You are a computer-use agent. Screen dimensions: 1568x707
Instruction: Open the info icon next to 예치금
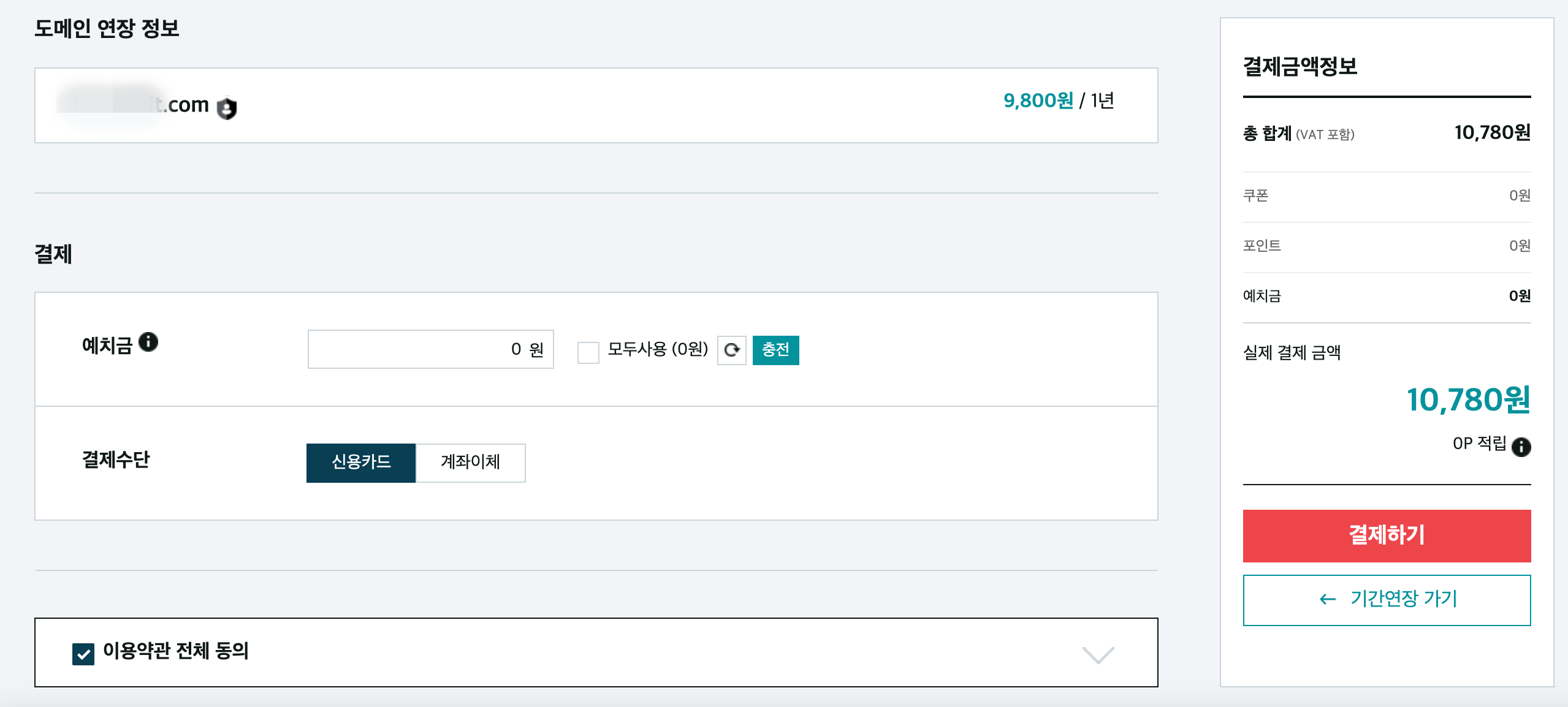(148, 342)
